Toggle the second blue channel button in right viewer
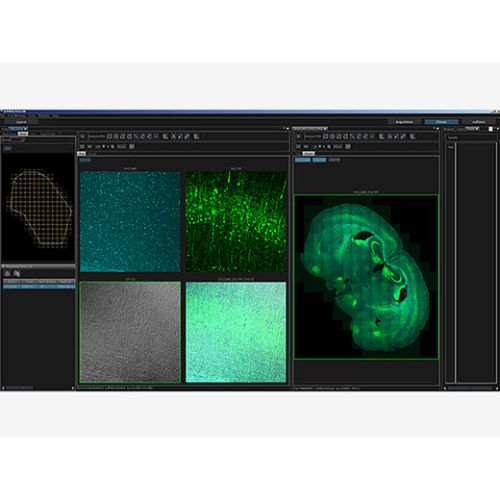 [x=319, y=160]
